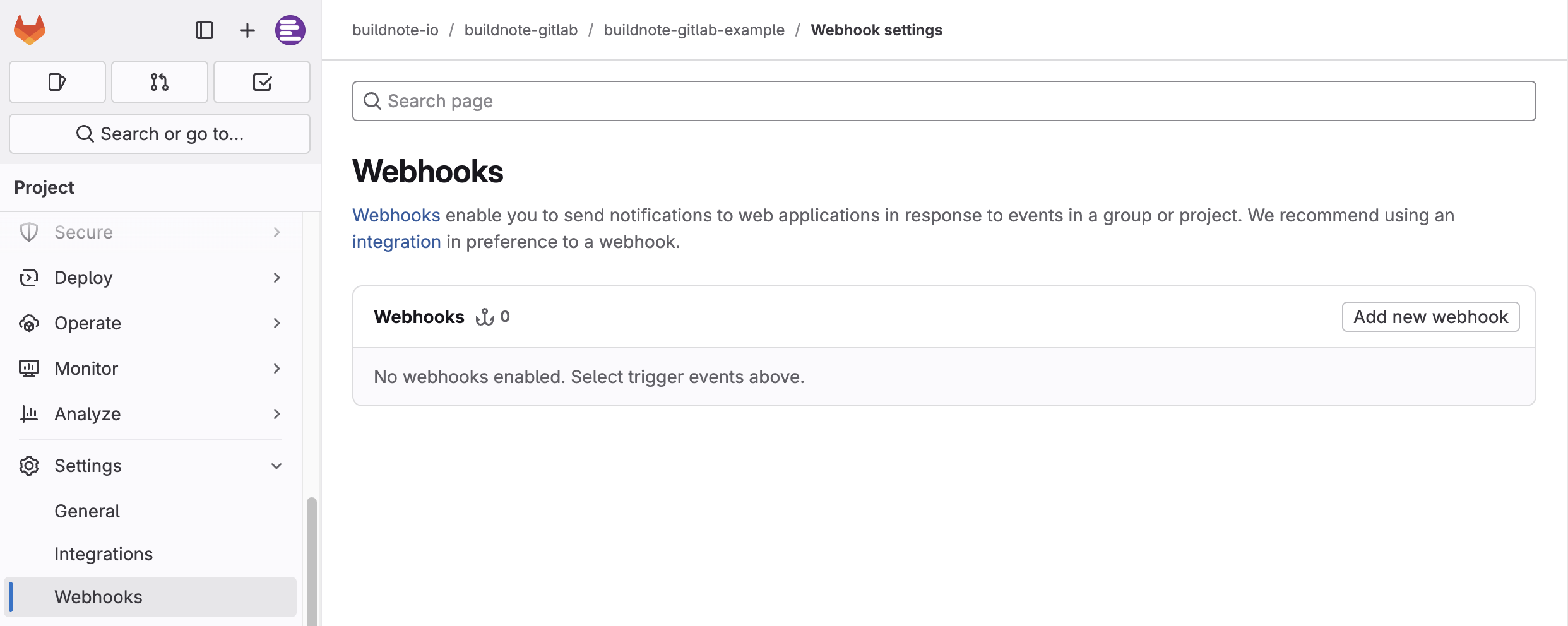
Task: Open the Secure menu label
Action: pos(83,232)
